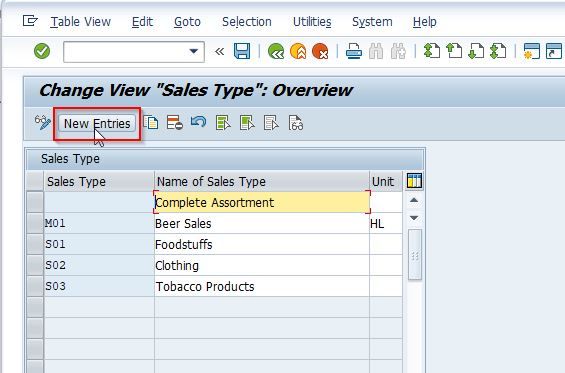
Task: Click the table scroll down arrow
Action: 414,218
